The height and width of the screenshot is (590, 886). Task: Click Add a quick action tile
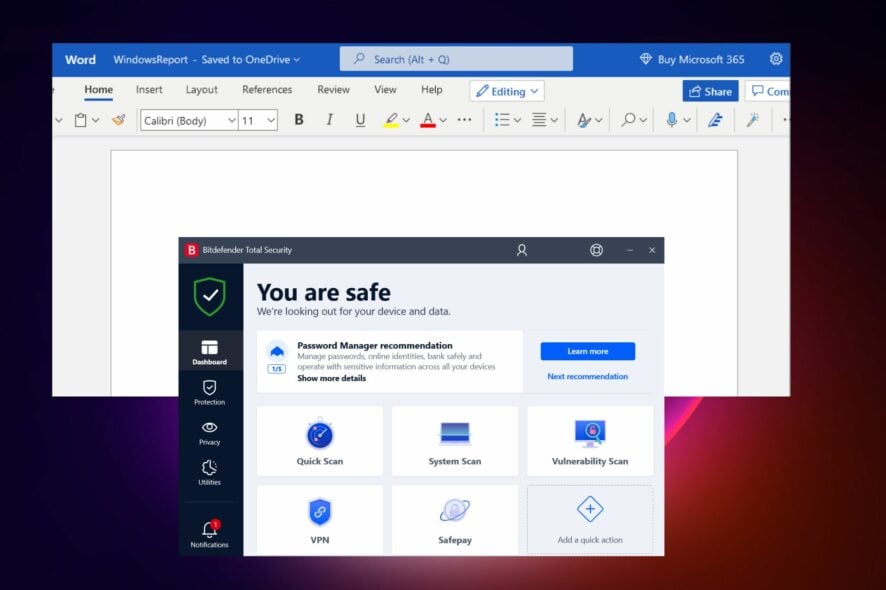click(590, 520)
